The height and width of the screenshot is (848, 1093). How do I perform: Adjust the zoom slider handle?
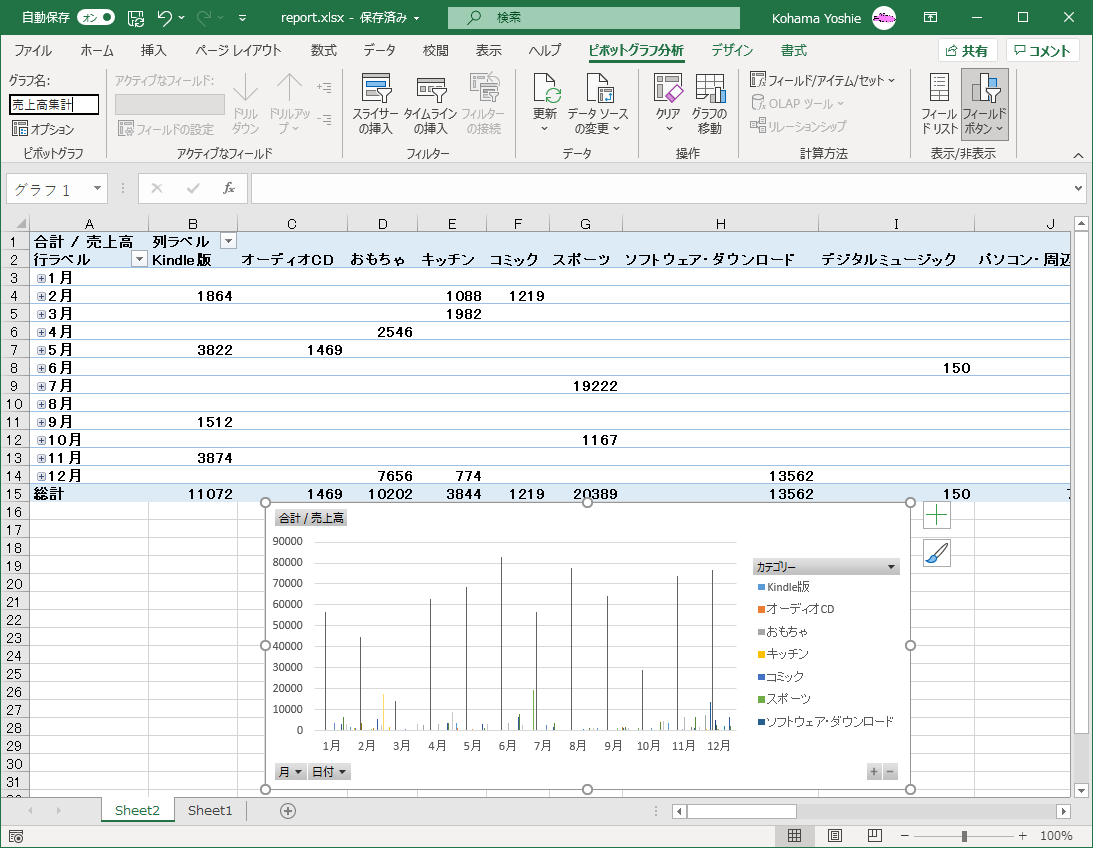[x=964, y=836]
